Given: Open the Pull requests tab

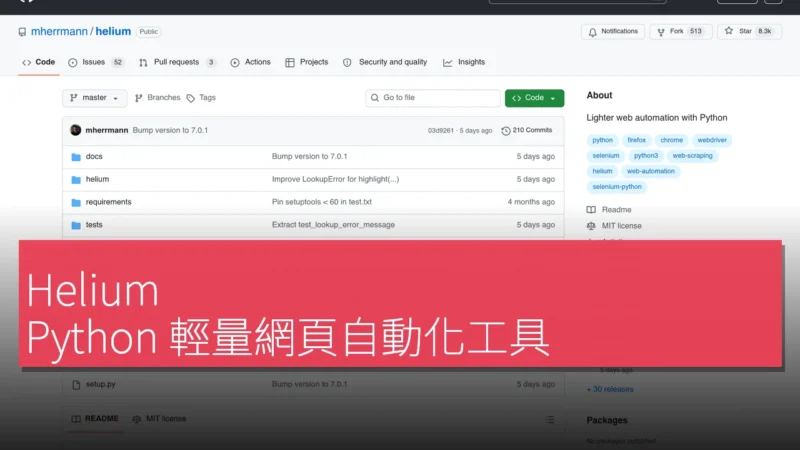Looking at the screenshot, I should pos(177,62).
